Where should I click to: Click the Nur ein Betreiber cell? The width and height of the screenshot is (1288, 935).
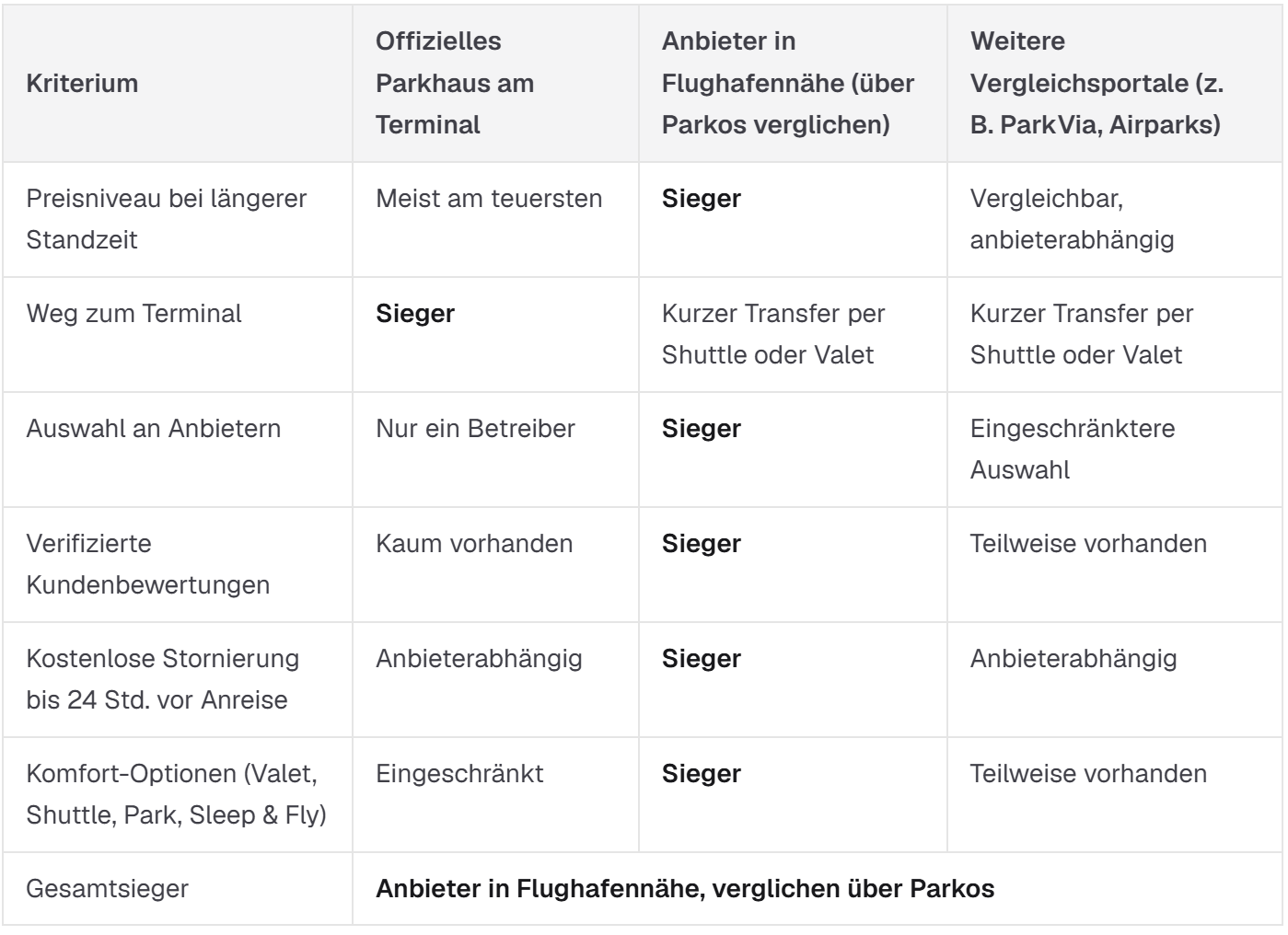(475, 429)
